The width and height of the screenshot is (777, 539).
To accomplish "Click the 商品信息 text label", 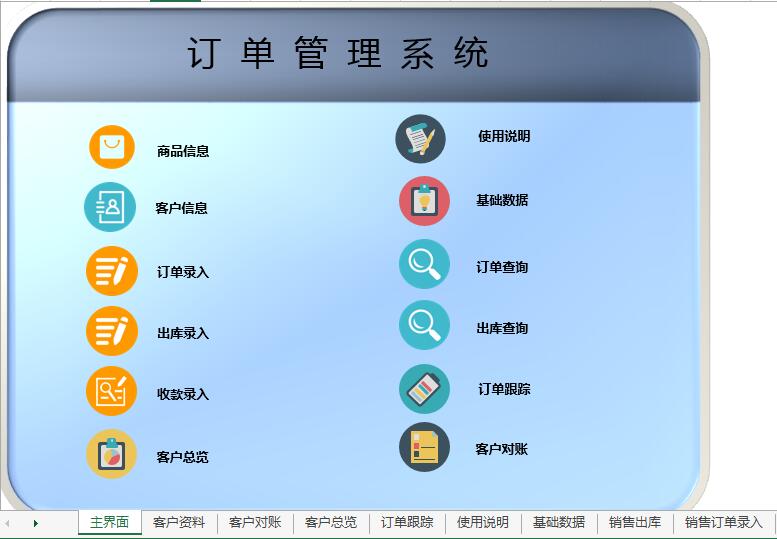I will click(x=183, y=152).
